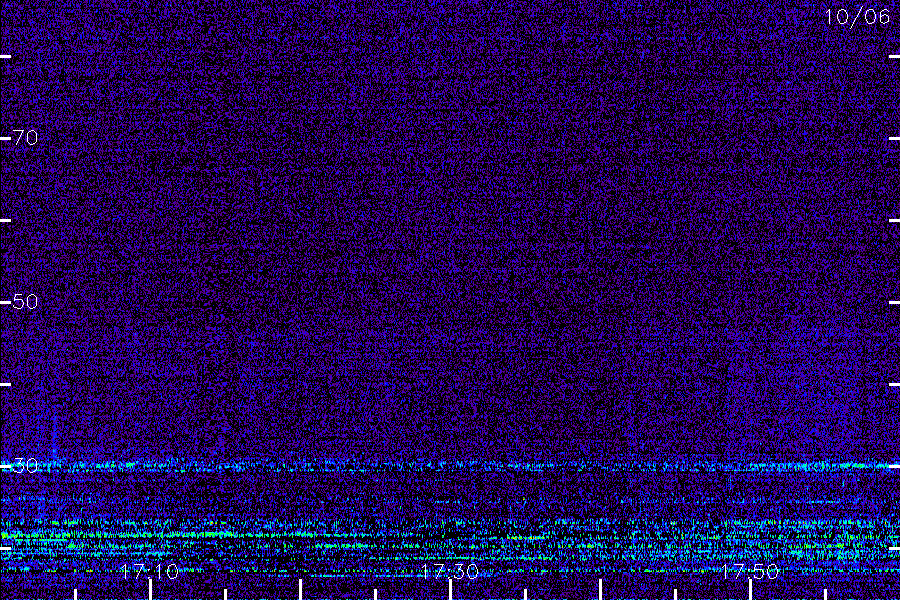This screenshot has width=900, height=600.
Task: Click the 70 frequency axis label
Action: [25, 138]
